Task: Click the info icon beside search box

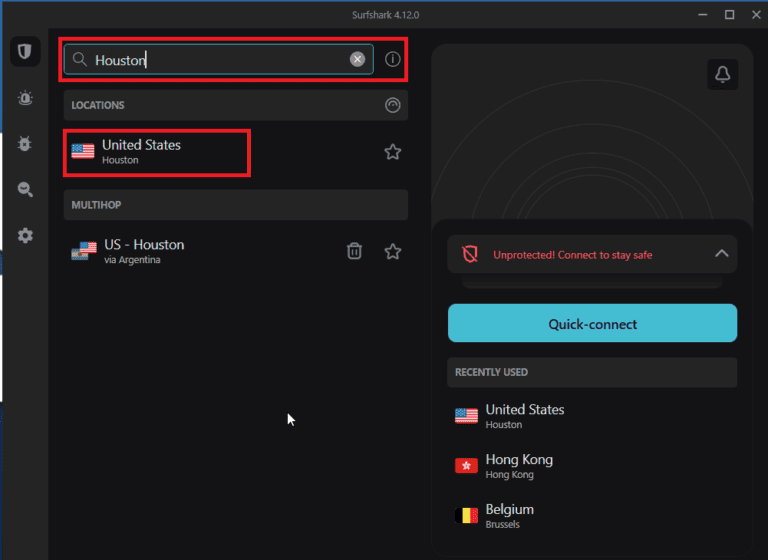Action: click(x=393, y=60)
